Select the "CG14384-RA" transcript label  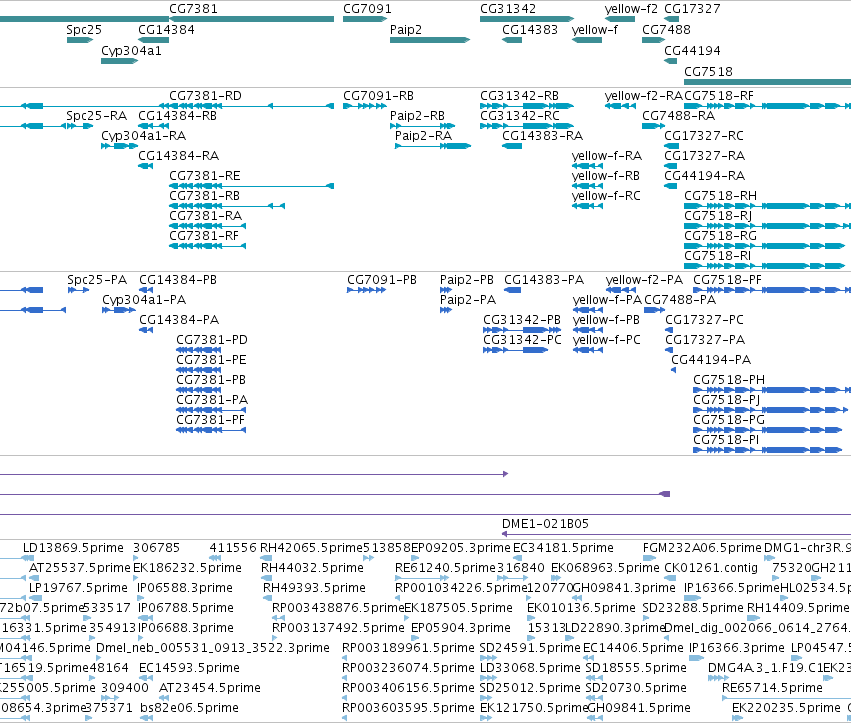tap(179, 156)
